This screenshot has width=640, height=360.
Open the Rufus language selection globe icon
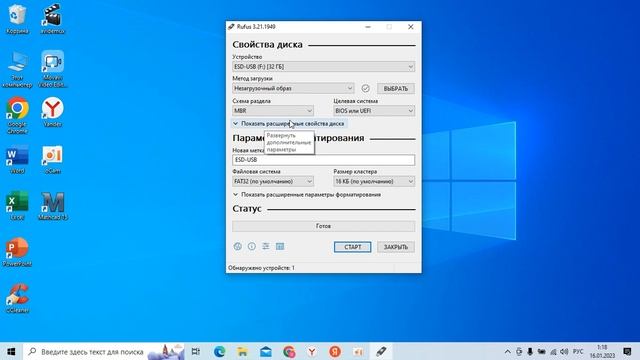[x=238, y=247]
